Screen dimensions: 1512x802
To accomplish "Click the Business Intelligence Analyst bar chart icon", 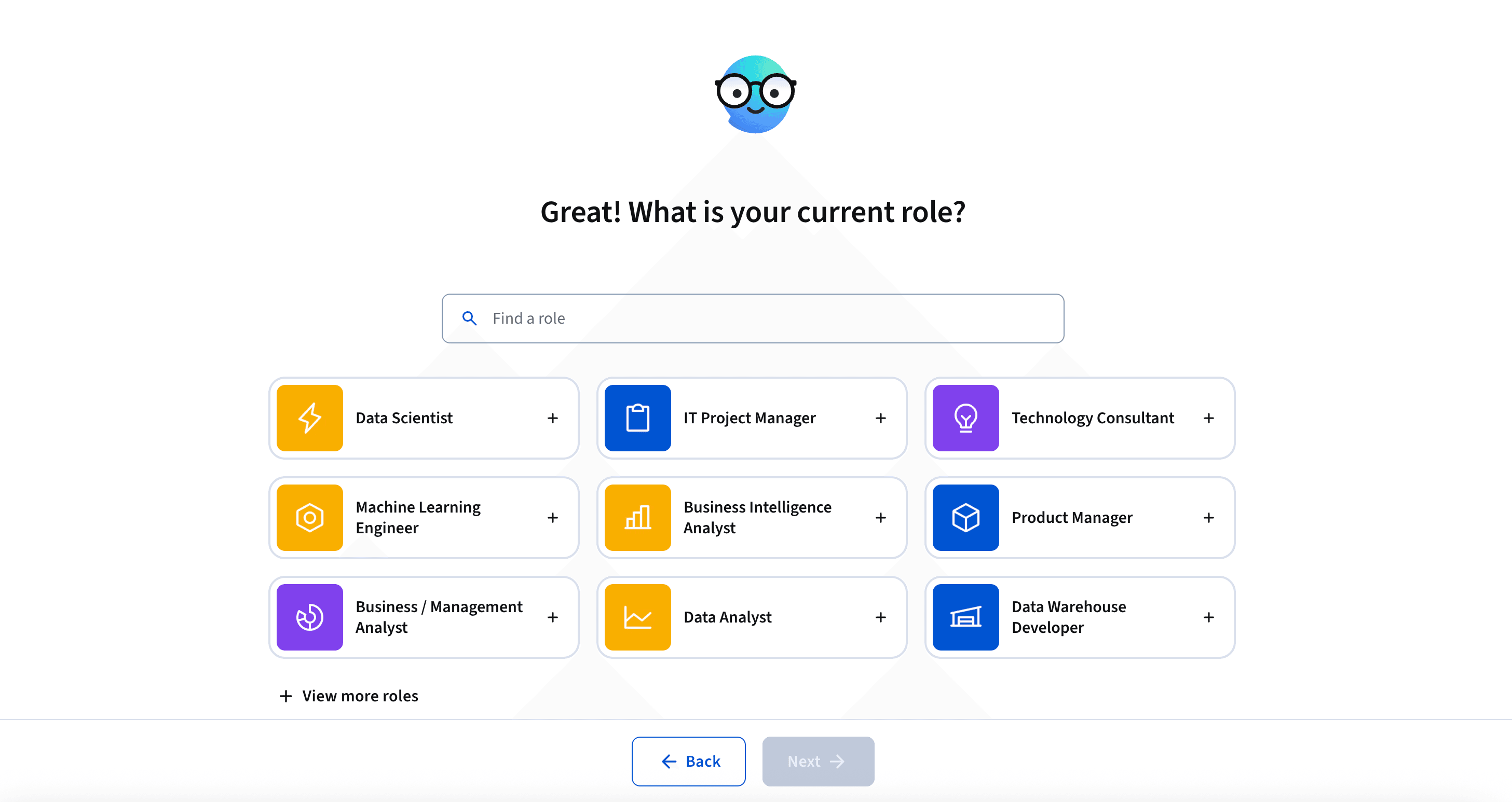I will click(x=637, y=517).
